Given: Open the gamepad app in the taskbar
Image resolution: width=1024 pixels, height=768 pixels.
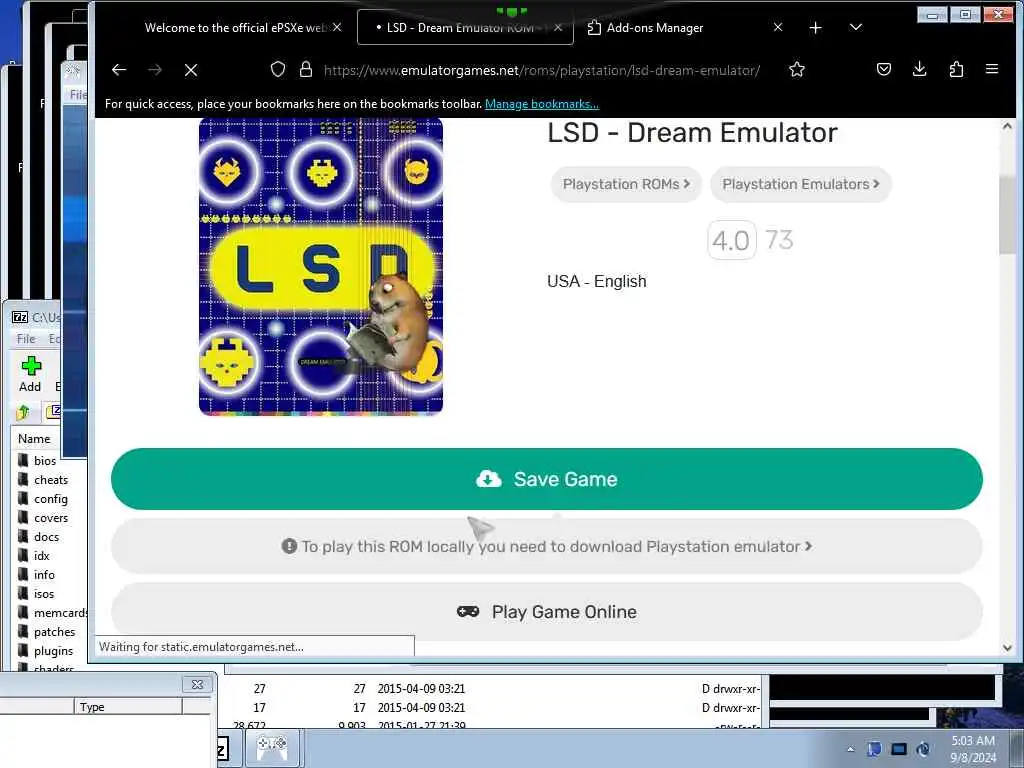Looking at the screenshot, I should point(271,746).
